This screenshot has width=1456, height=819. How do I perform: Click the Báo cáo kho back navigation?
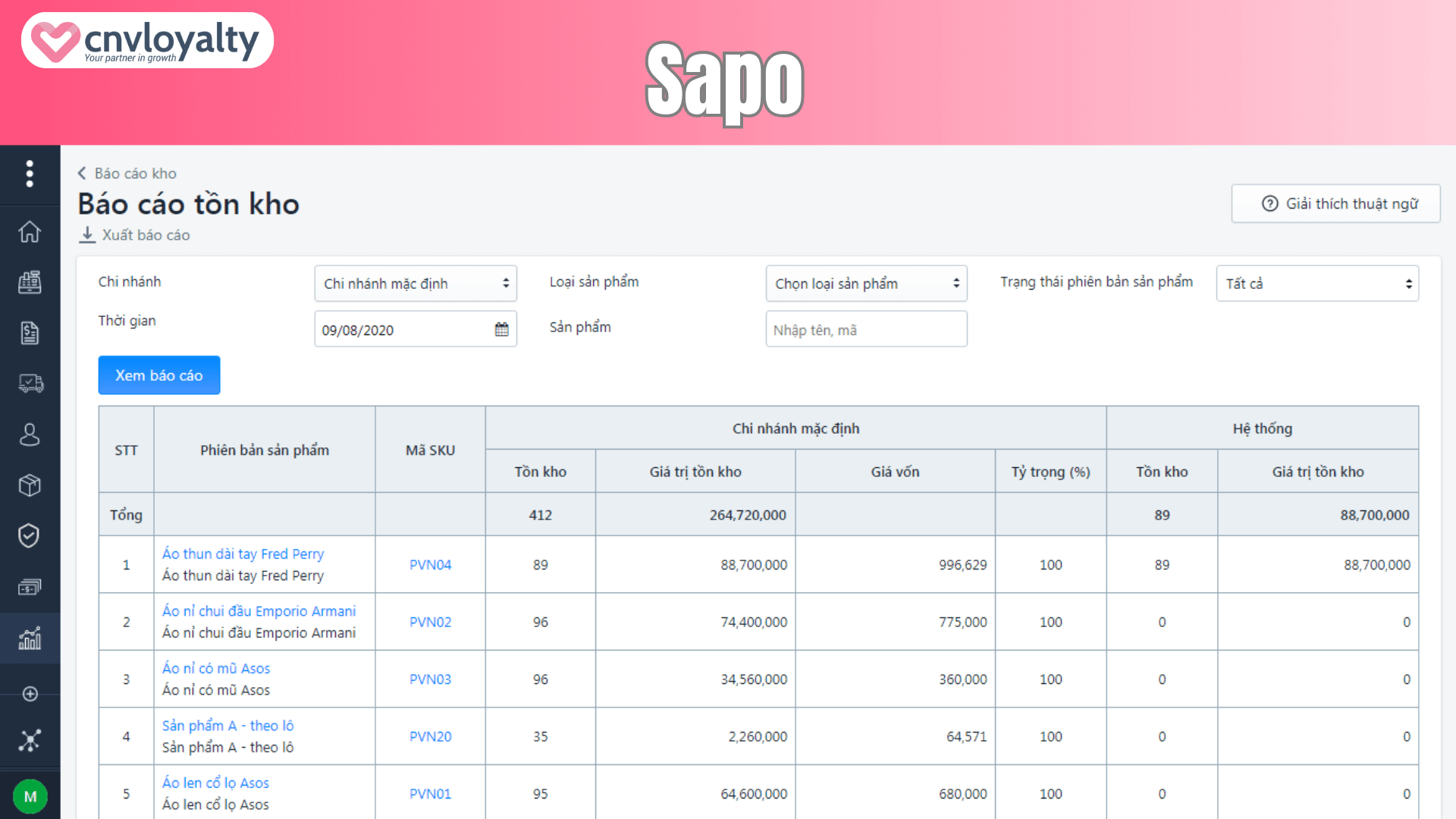click(135, 173)
